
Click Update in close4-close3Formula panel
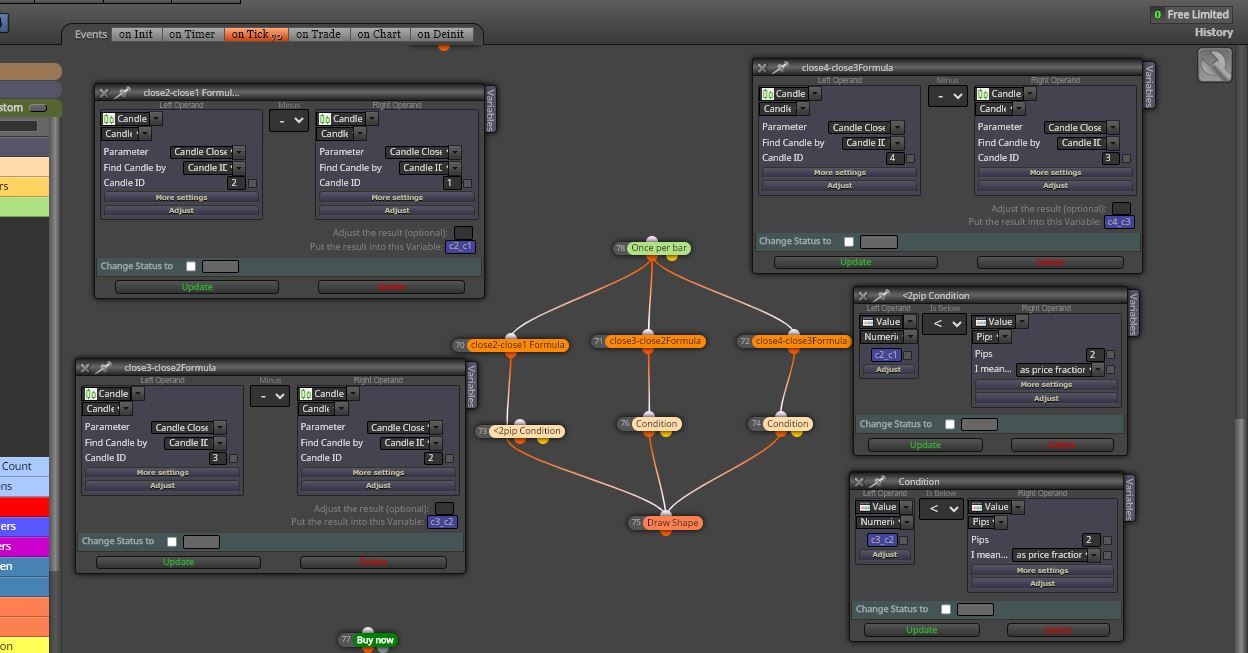(855, 262)
